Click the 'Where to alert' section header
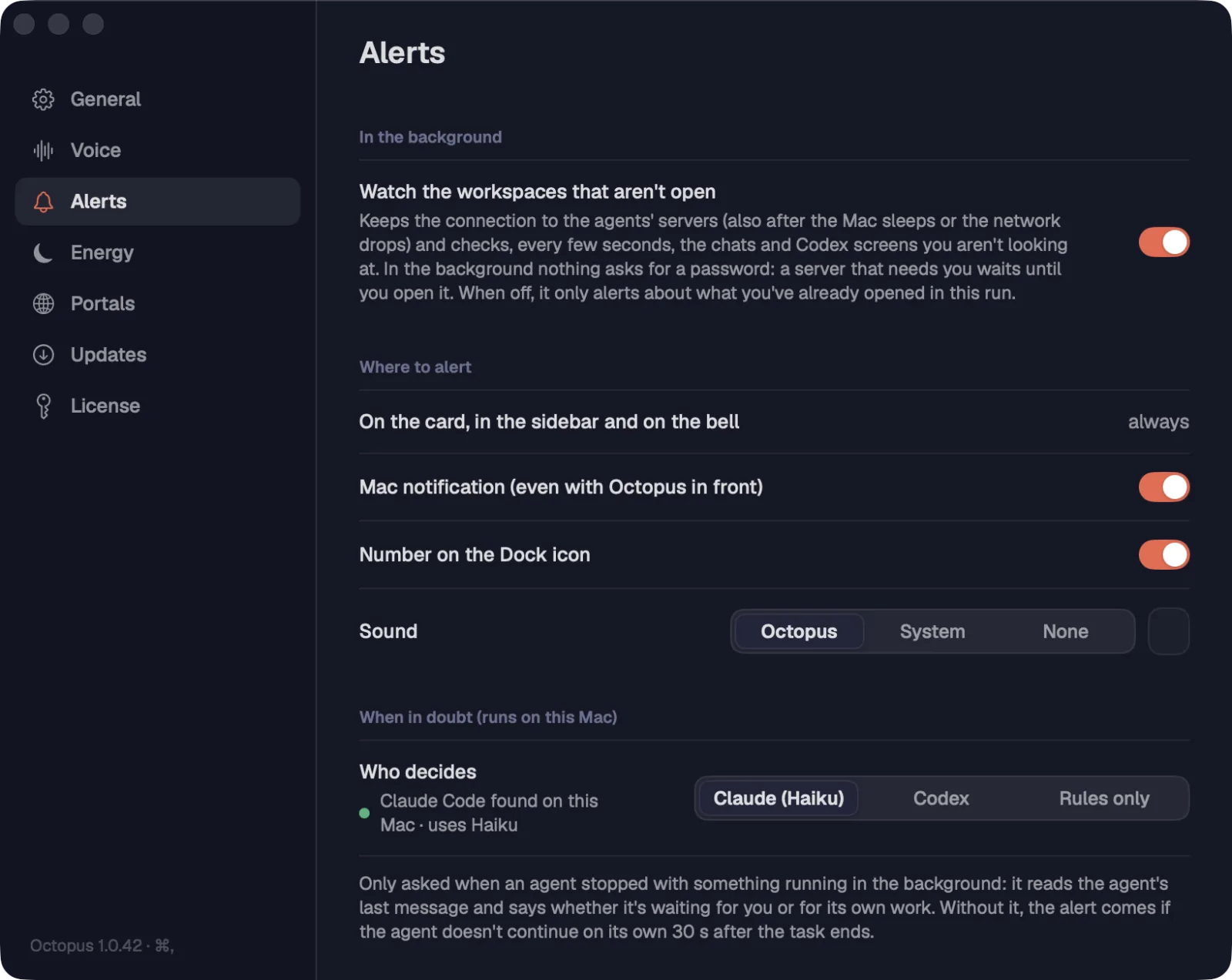Viewport: 1232px width, 980px height. pyautogui.click(x=415, y=367)
